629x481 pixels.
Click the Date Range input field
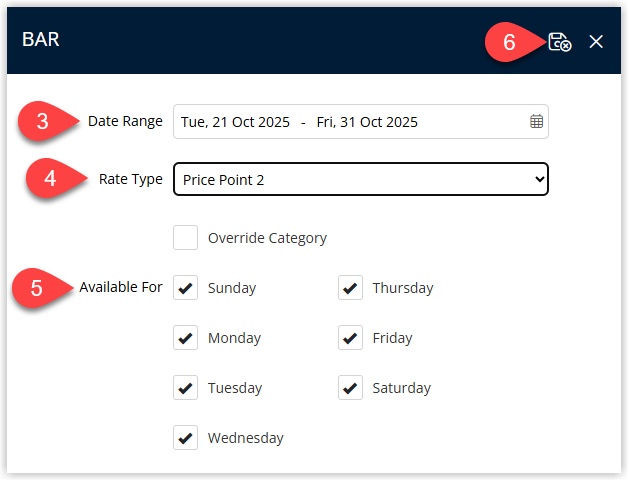point(361,122)
